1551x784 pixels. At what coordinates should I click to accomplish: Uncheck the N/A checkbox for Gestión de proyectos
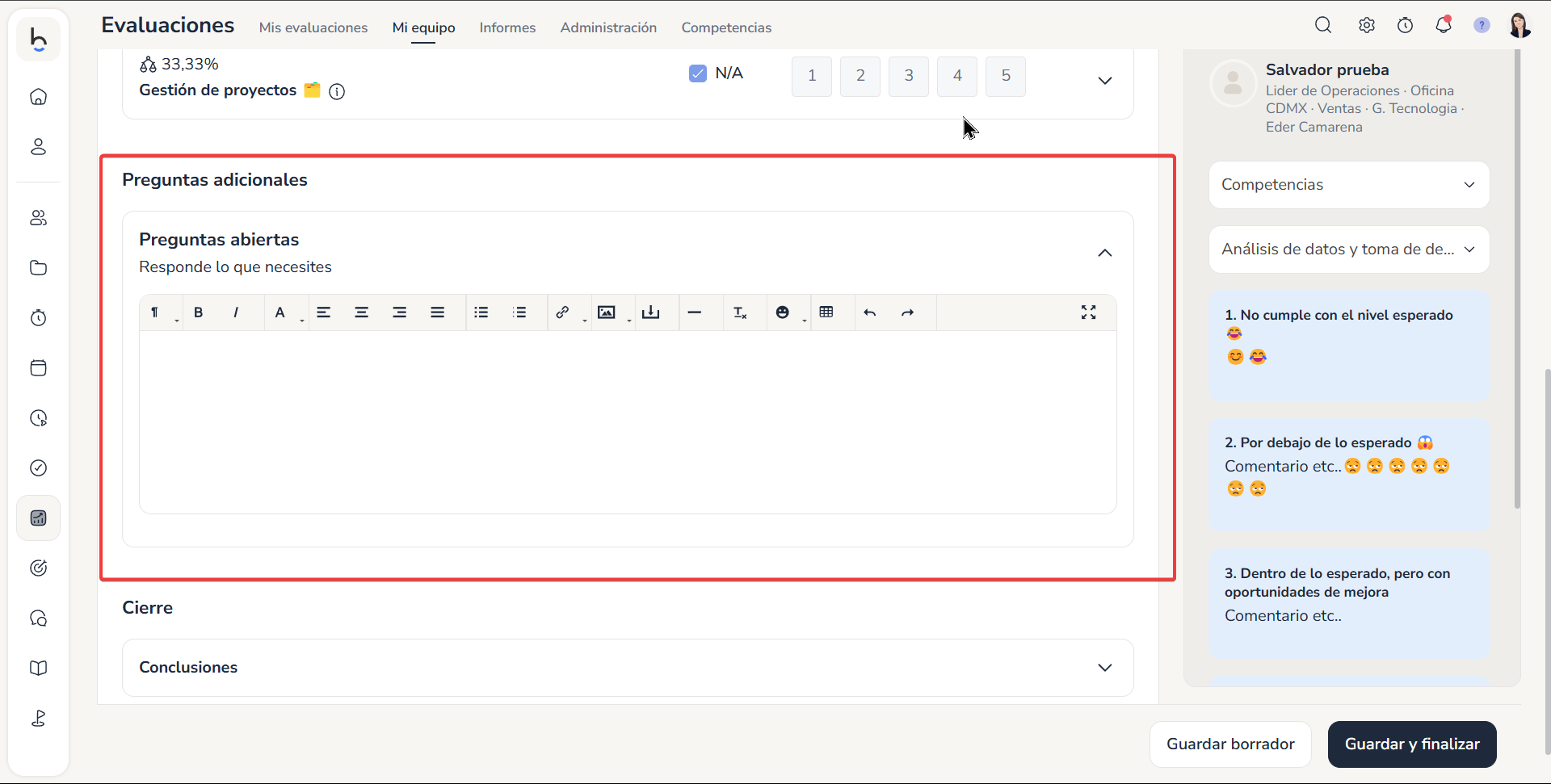point(698,73)
